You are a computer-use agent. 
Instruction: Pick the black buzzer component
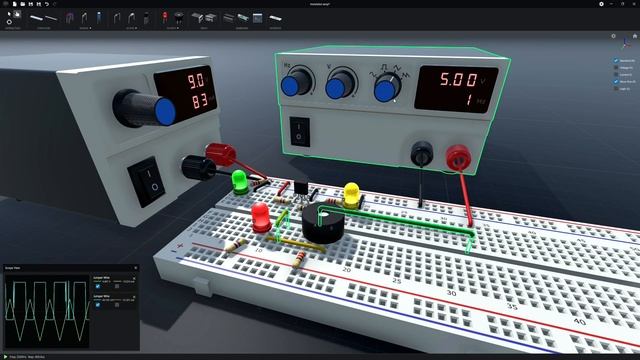click(x=178, y=18)
